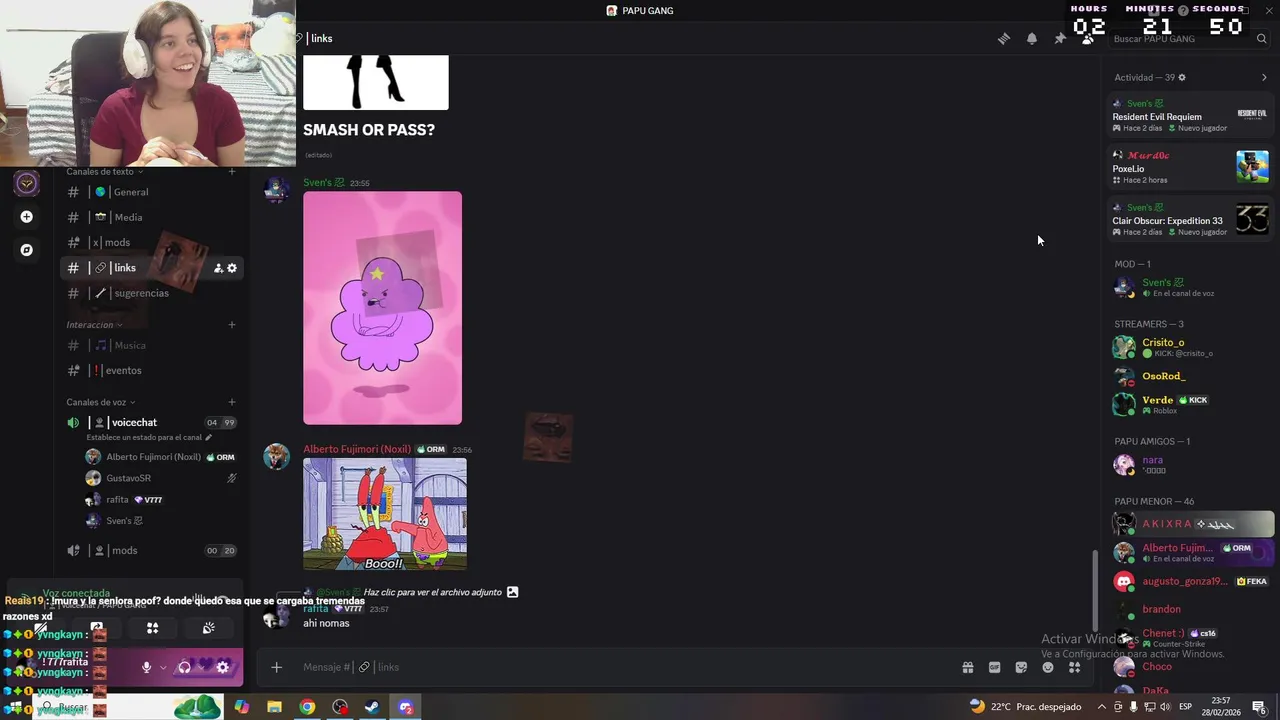1280x720 pixels.
Task: Open Actividad settings gear
Action: pos(1182,77)
